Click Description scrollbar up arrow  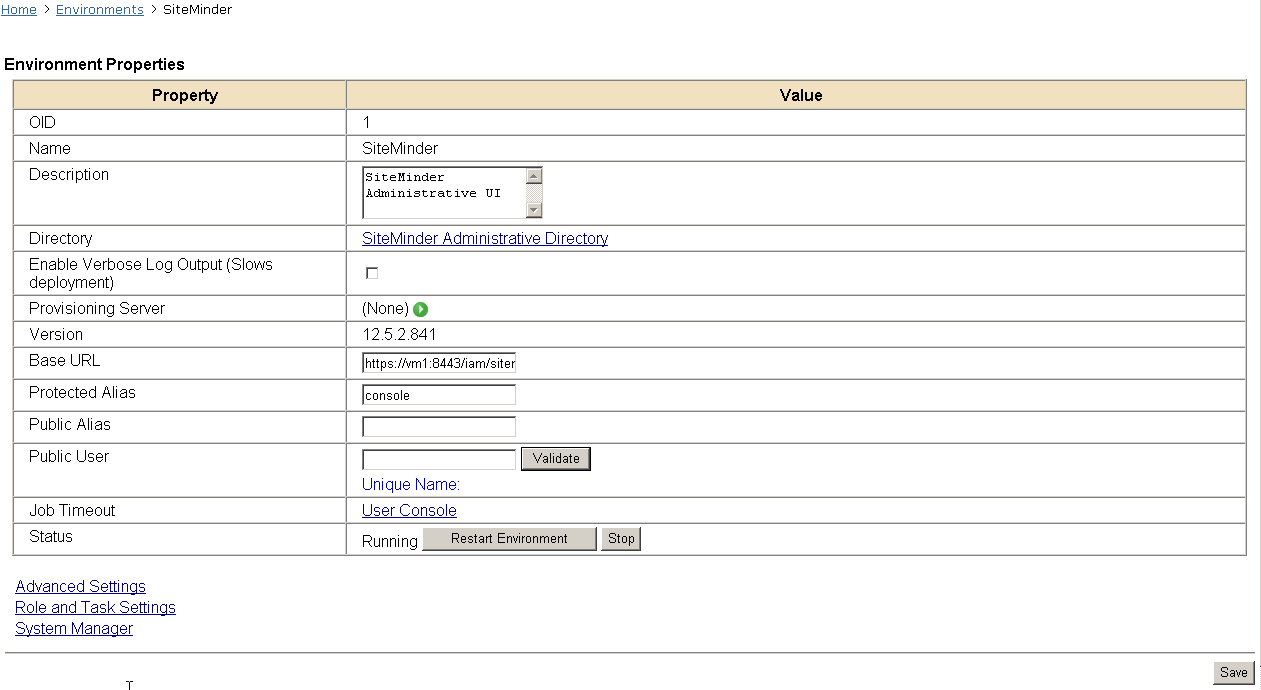[534, 176]
